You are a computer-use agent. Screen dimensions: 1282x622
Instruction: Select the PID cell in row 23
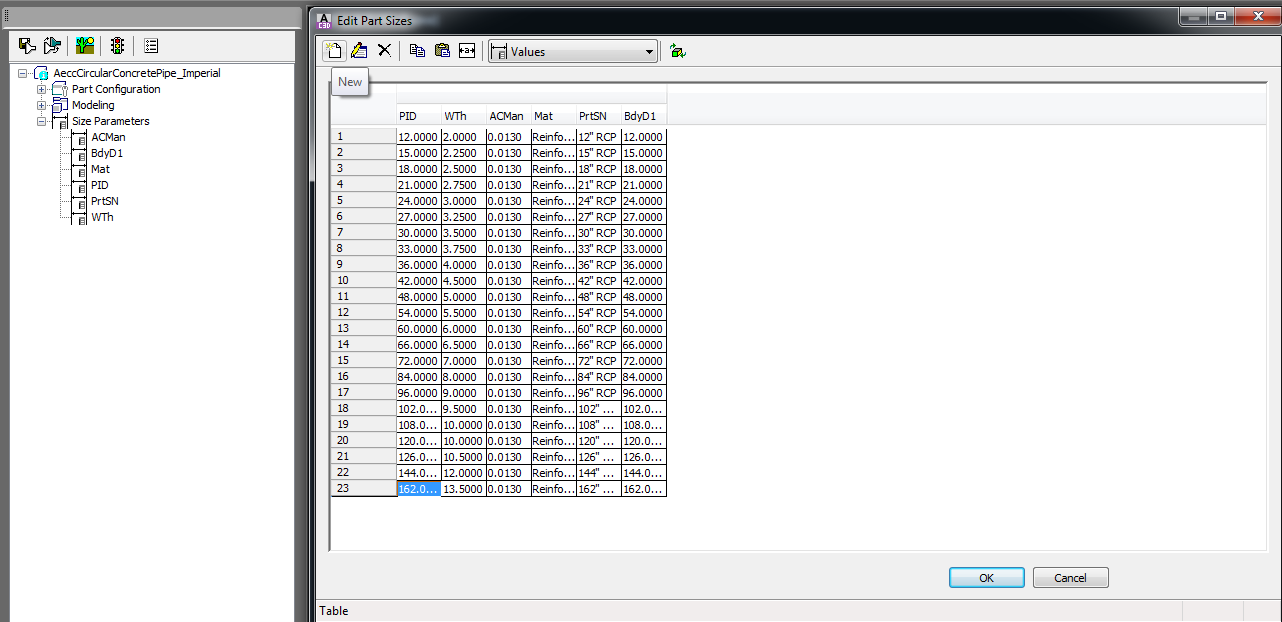click(417, 488)
